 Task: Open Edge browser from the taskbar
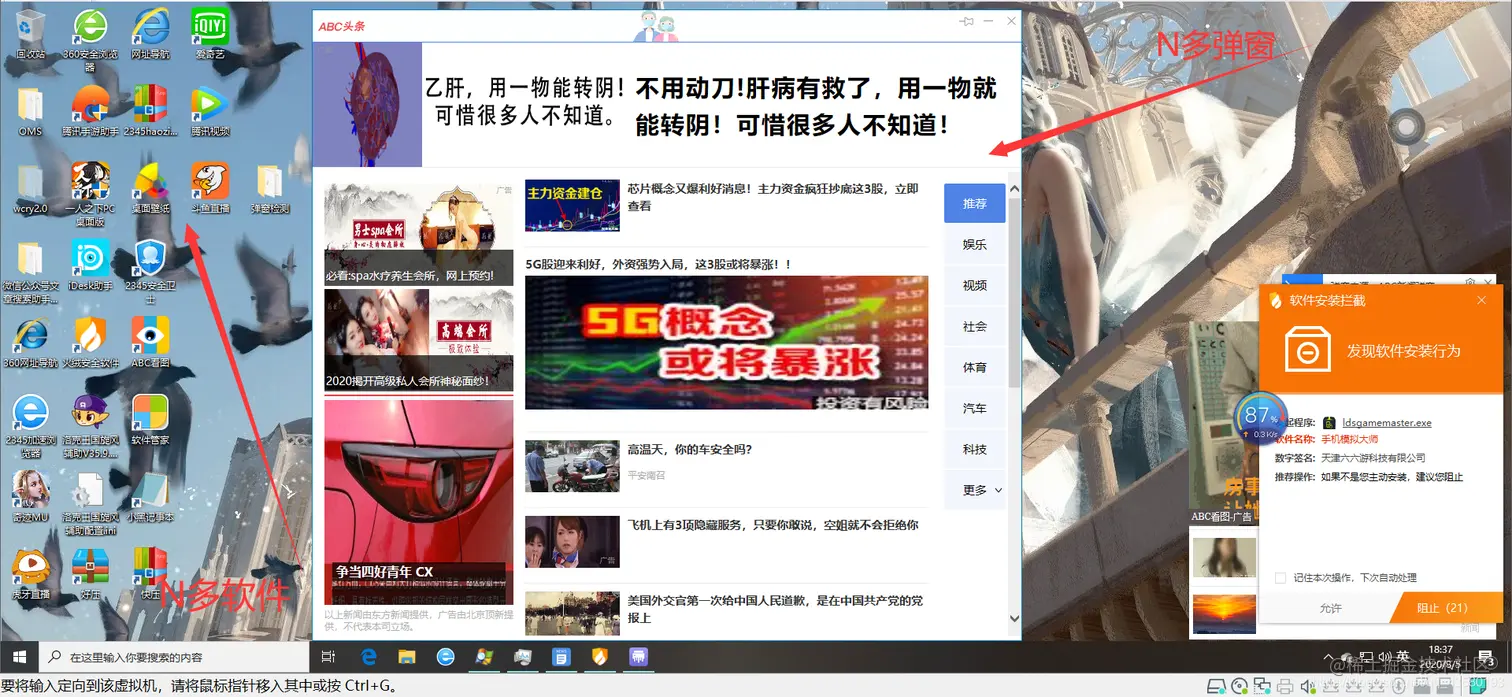(x=368, y=657)
